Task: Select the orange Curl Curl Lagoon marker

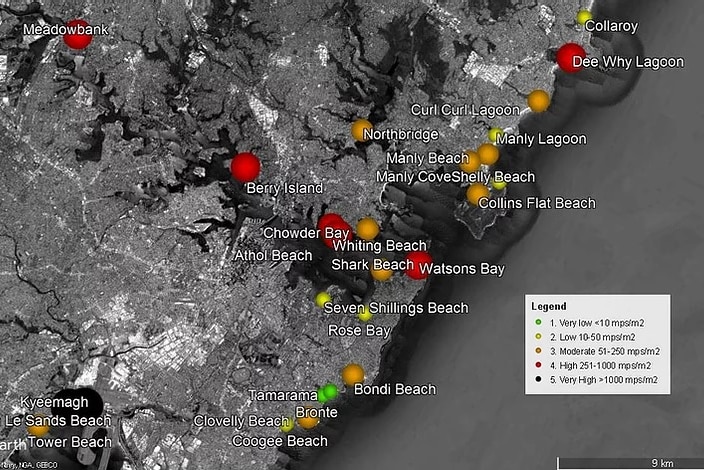Action: (x=538, y=101)
